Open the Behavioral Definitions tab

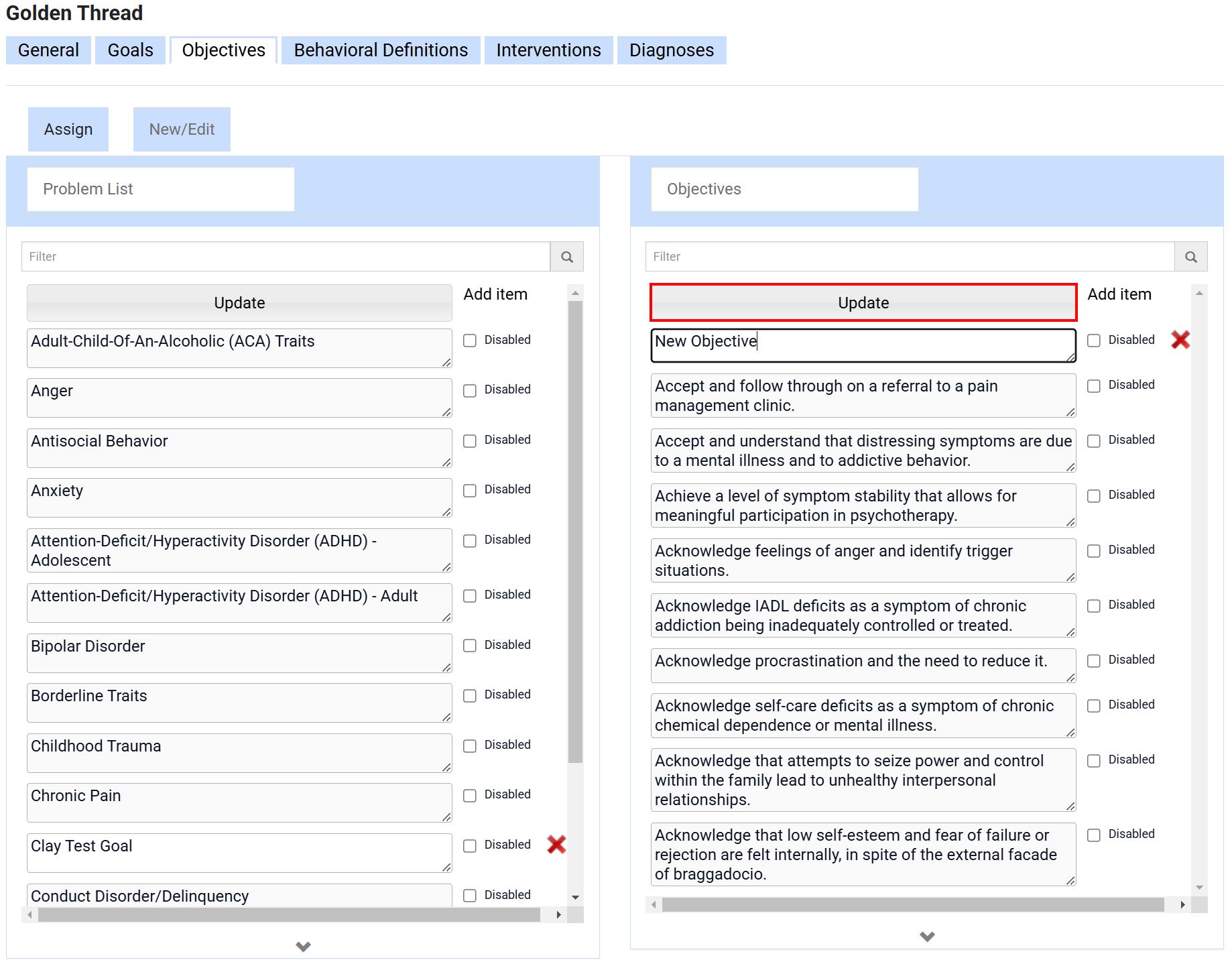pyautogui.click(x=380, y=50)
